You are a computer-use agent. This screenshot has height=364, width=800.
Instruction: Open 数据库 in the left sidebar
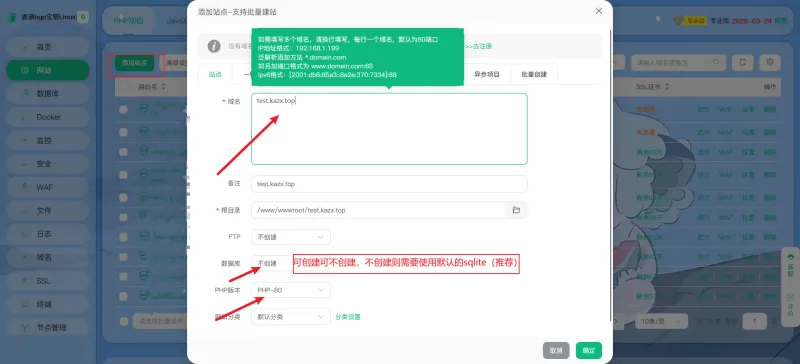tap(47, 94)
